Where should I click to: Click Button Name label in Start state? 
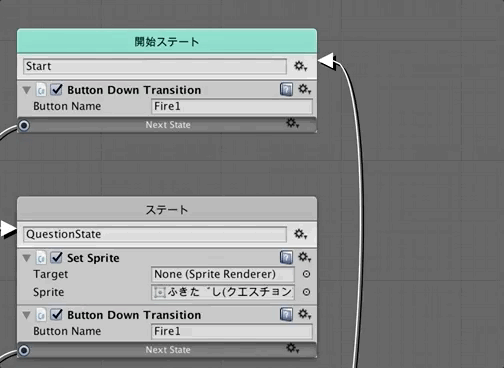[67, 106]
